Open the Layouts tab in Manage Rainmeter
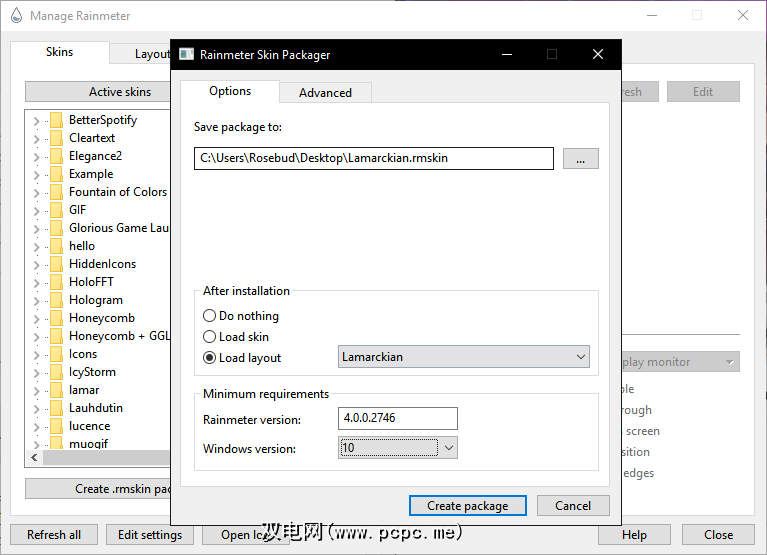The height and width of the screenshot is (555, 767). [141, 54]
